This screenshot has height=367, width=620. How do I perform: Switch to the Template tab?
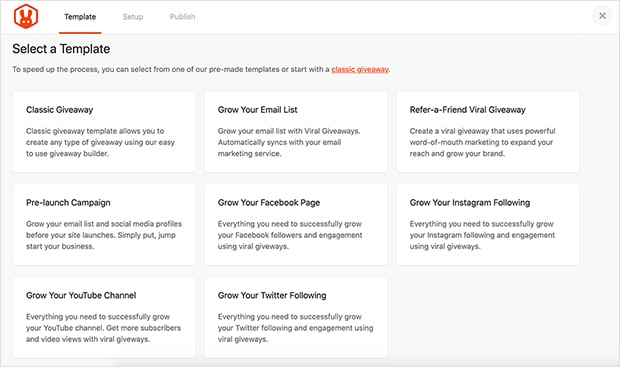(80, 17)
